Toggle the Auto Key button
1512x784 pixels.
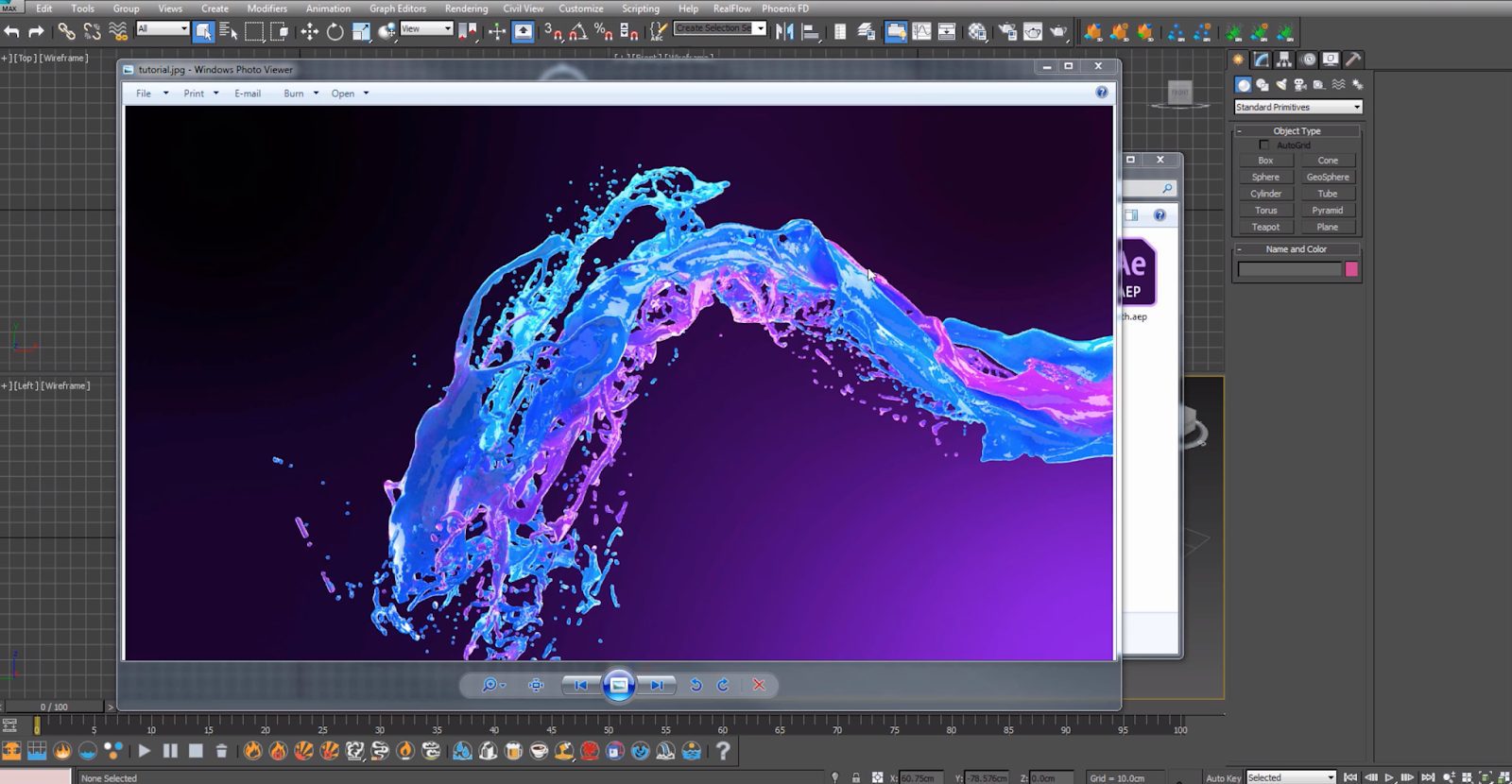(x=1223, y=777)
